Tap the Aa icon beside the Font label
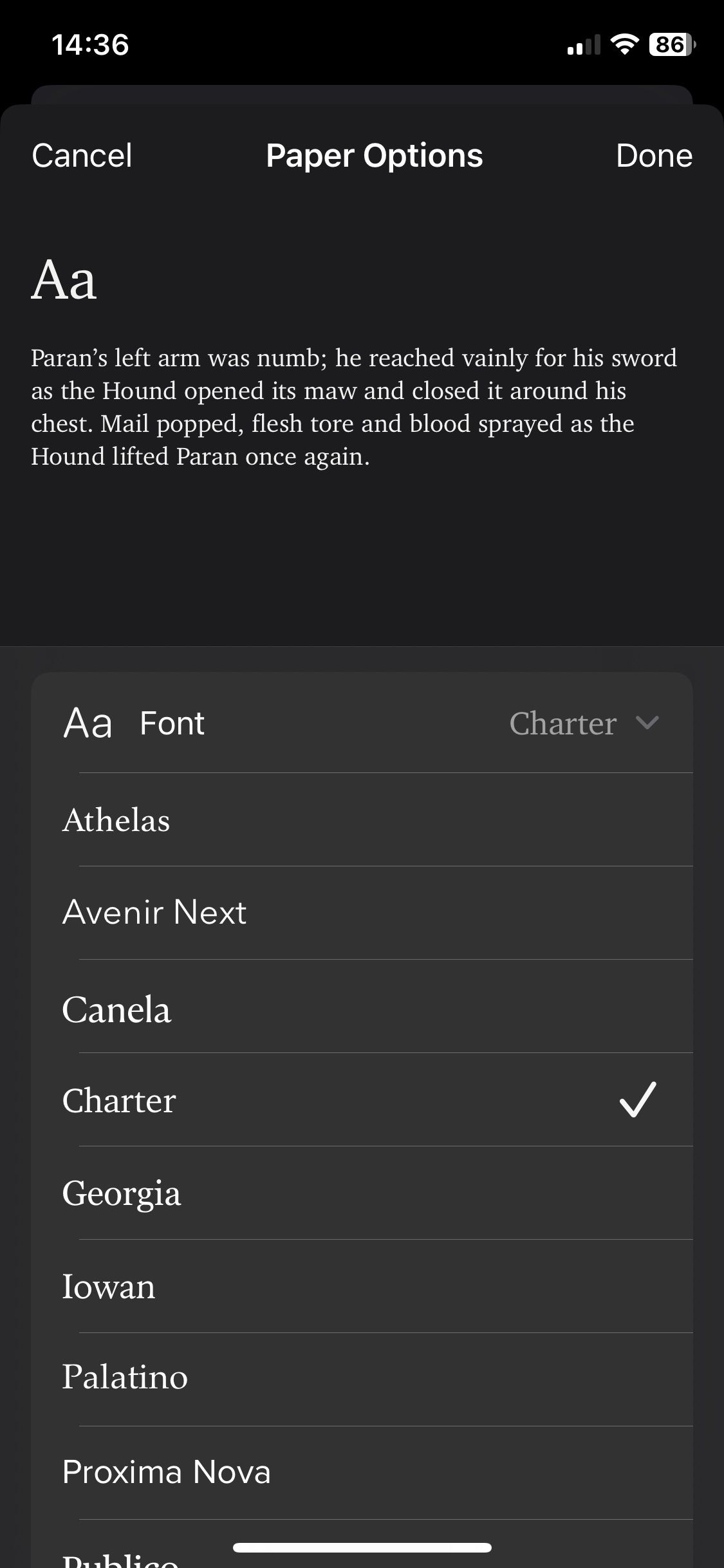This screenshot has width=724, height=1568. coord(88,722)
